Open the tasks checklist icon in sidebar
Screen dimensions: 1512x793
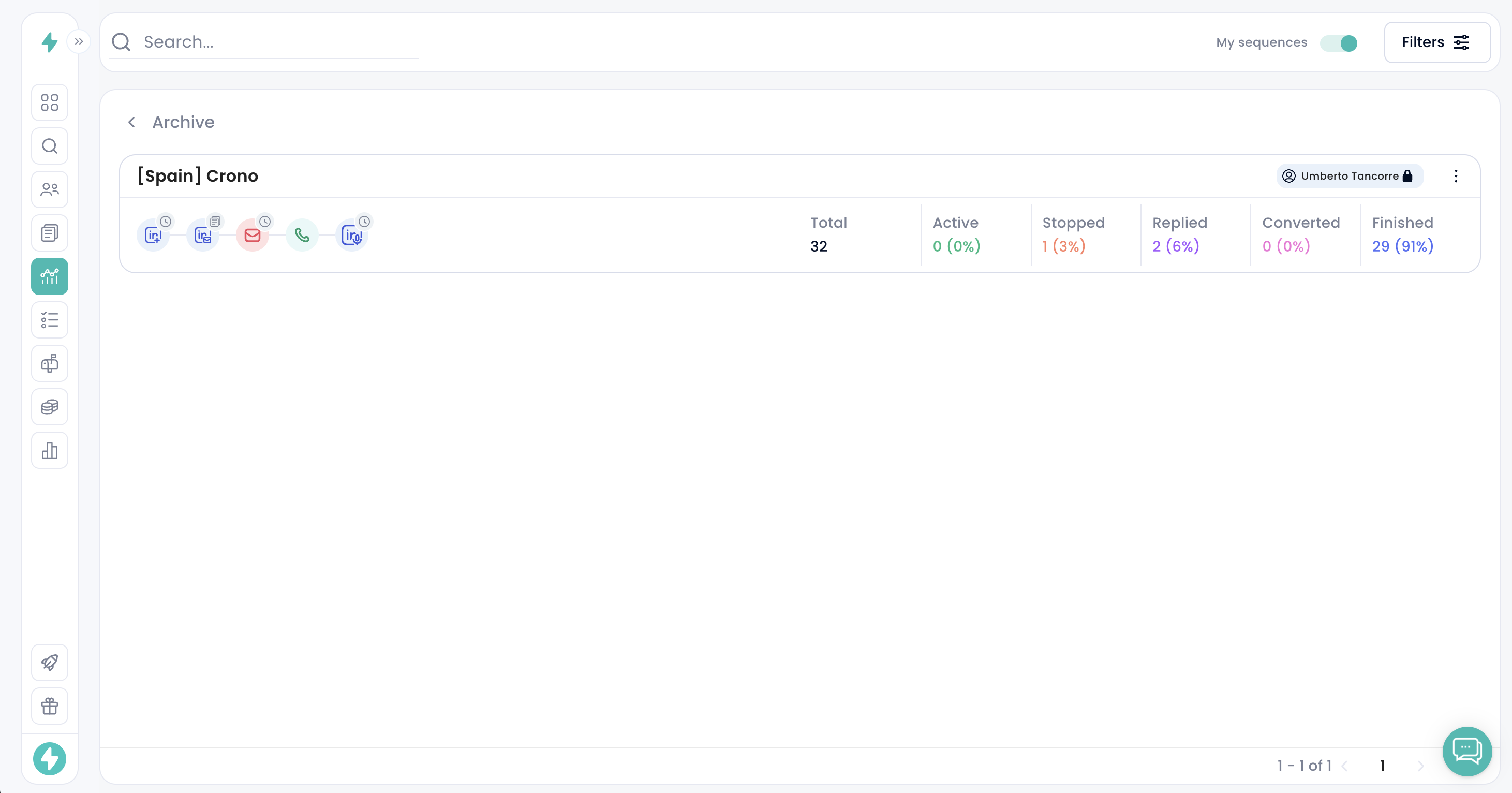50,320
